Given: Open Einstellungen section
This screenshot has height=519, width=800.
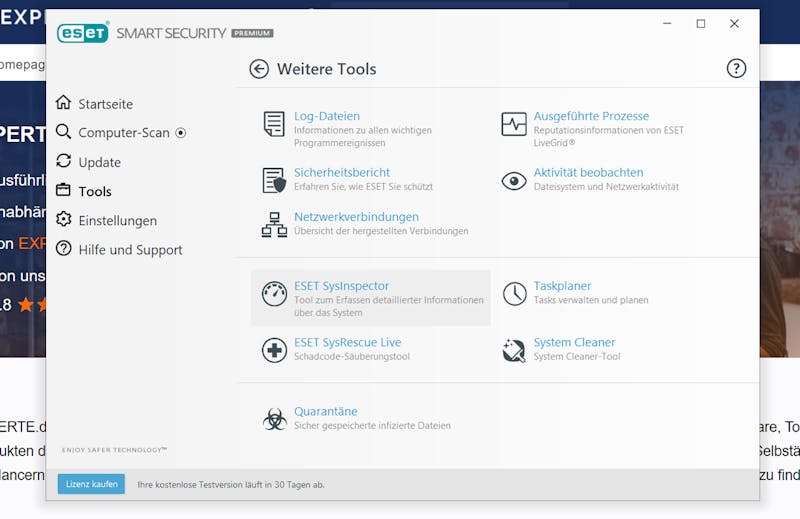Looking at the screenshot, I should point(117,221).
